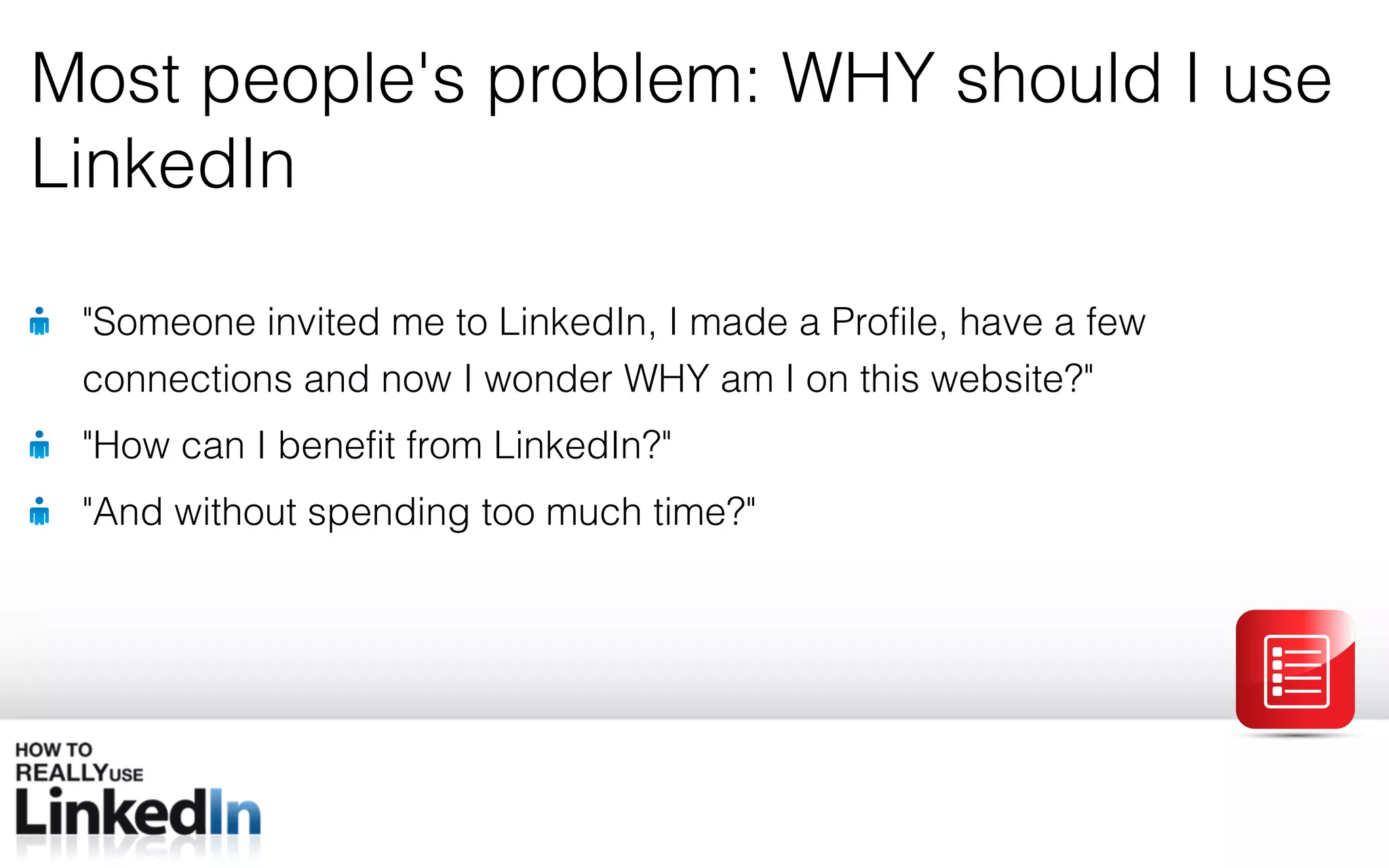Select "How can I benefit from LinkedIn?" text
The image size is (1389, 868).
(376, 446)
